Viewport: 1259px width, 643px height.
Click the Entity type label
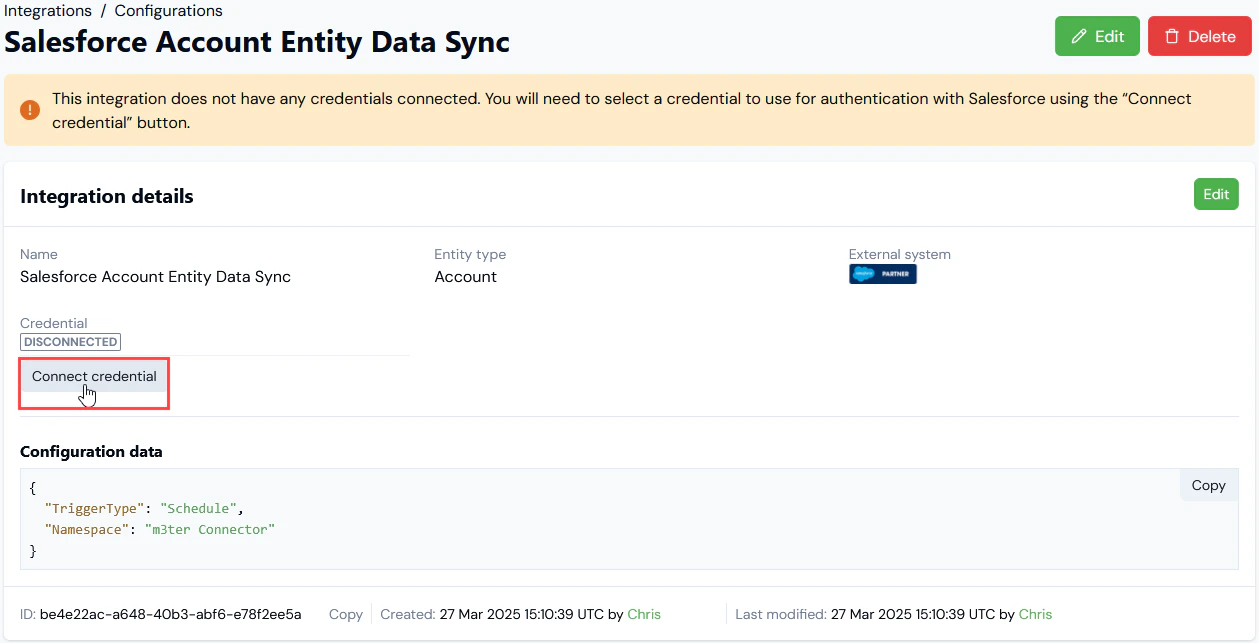(470, 254)
